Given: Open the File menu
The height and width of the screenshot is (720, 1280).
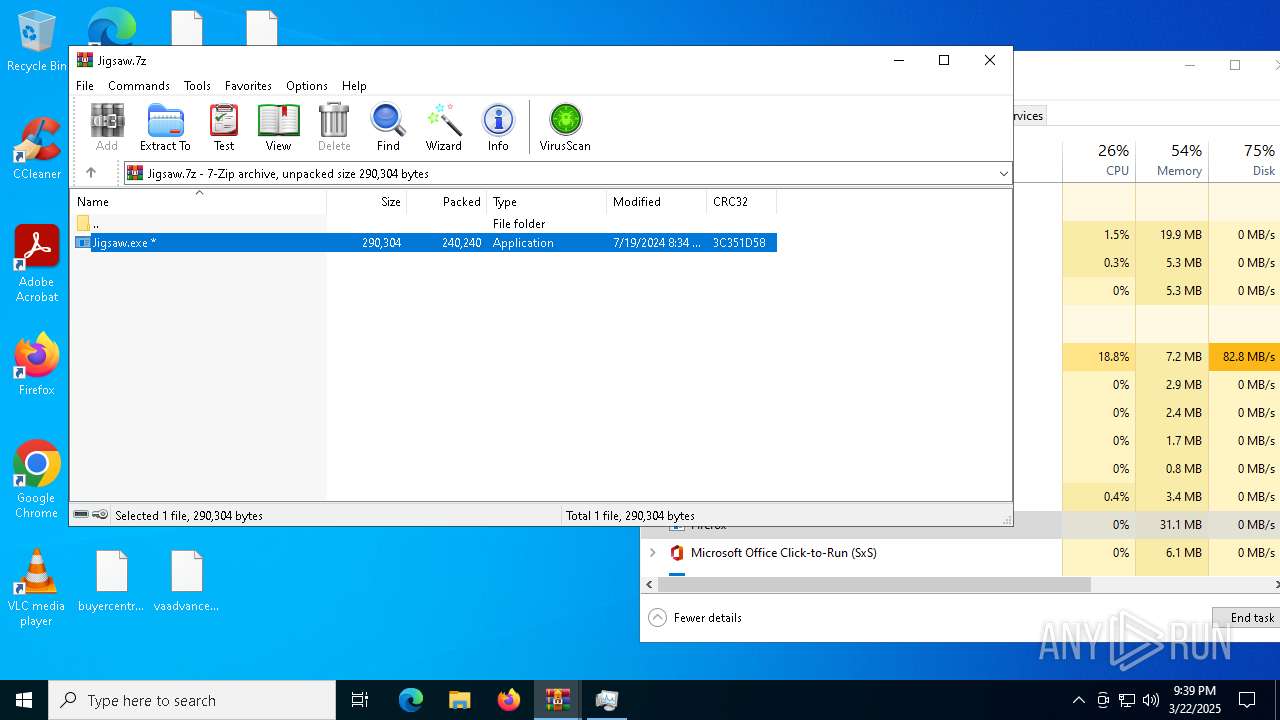Looking at the screenshot, I should click(x=85, y=86).
